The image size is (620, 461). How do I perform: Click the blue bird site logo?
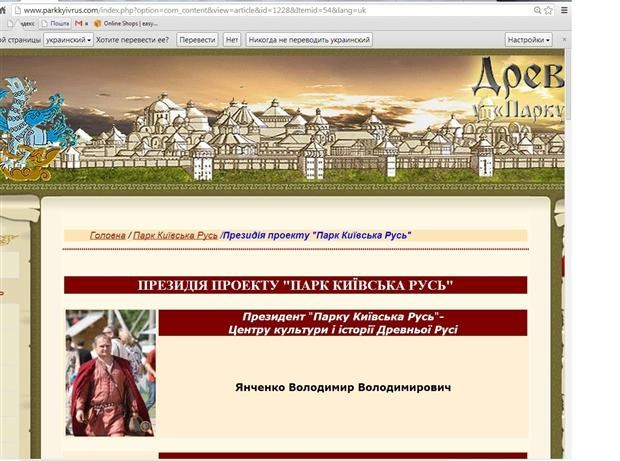(x=23, y=120)
